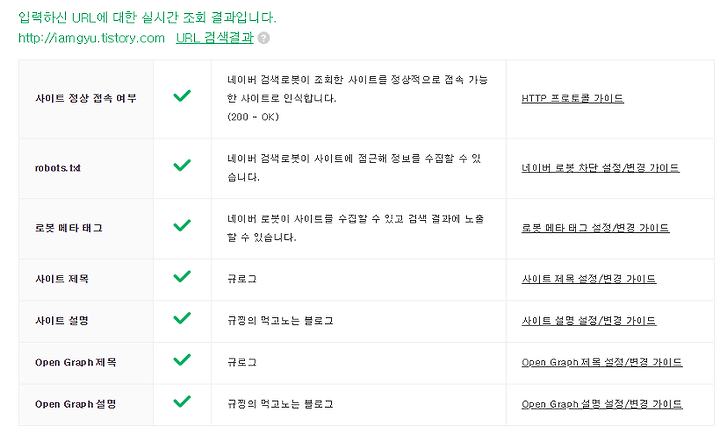720x433 pixels.
Task: Click green checkmark in robots.txt row
Action: coord(182,165)
